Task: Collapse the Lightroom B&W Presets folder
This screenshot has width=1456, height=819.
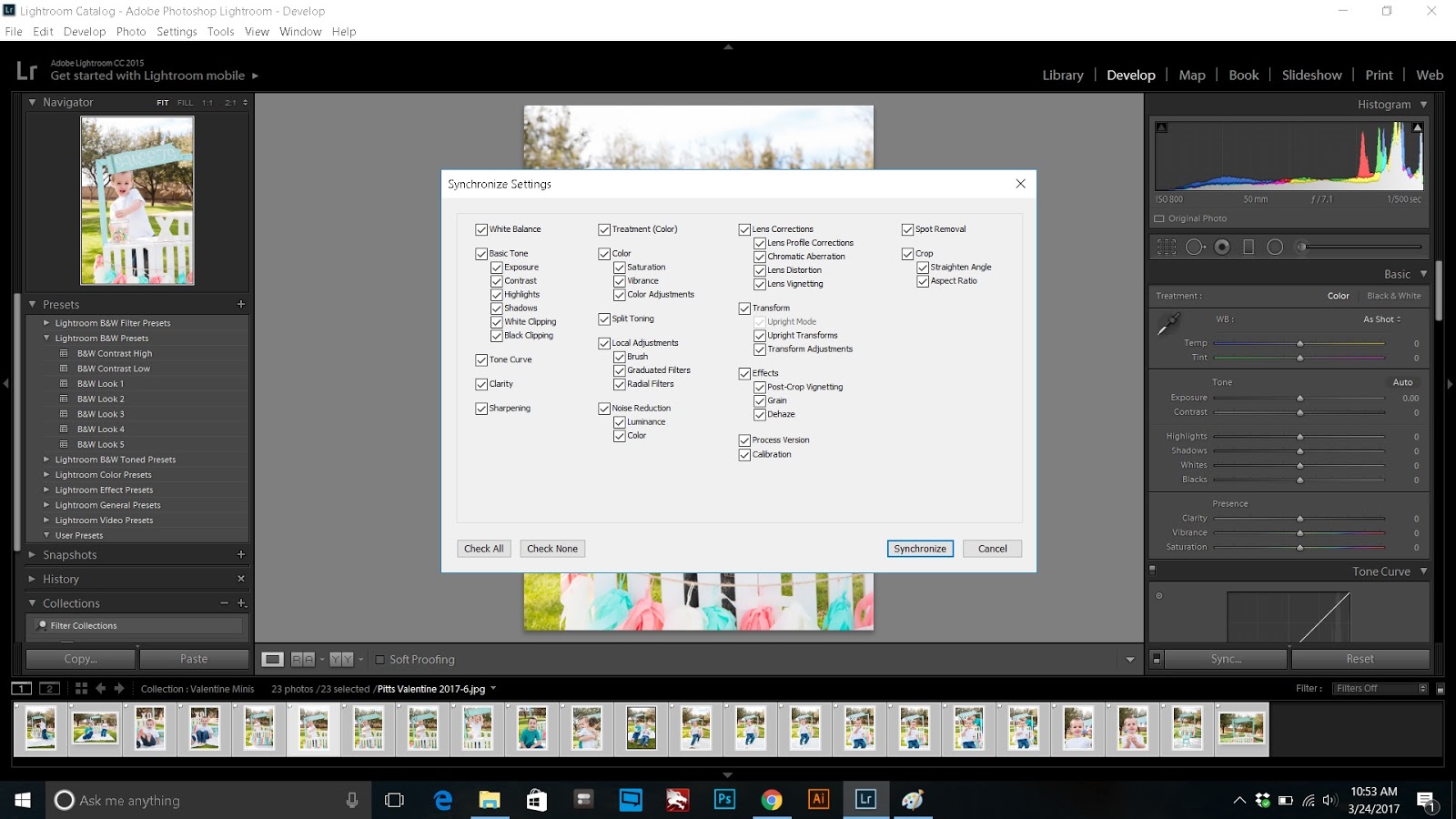Action: tap(47, 338)
